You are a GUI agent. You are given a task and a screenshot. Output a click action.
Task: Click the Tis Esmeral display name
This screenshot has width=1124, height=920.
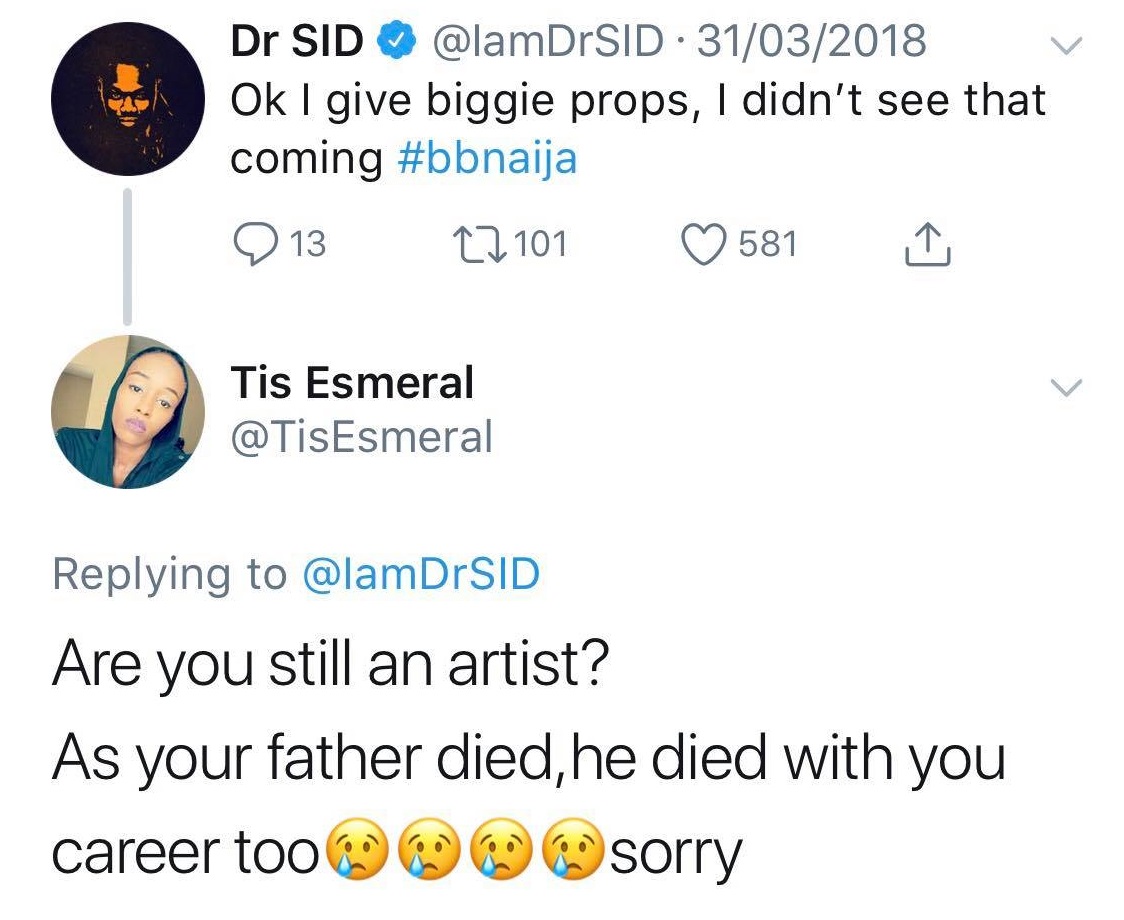click(x=352, y=383)
